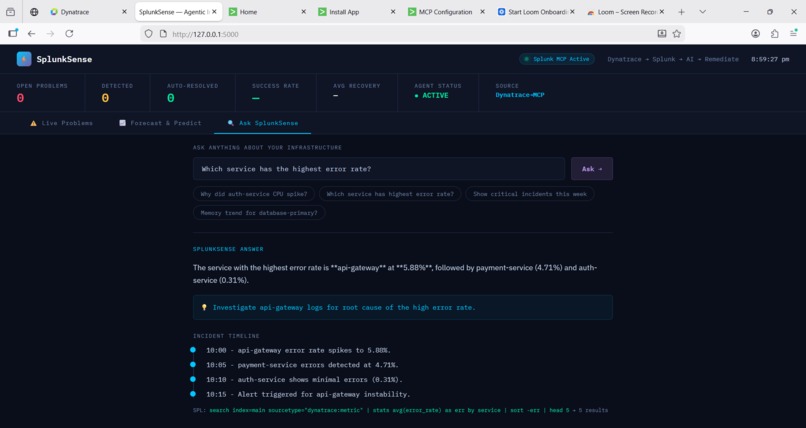Viewport: 806px width, 428px height.
Task: Click the 'Investigate api-gateway logs' recommendation
Action: 402,307
